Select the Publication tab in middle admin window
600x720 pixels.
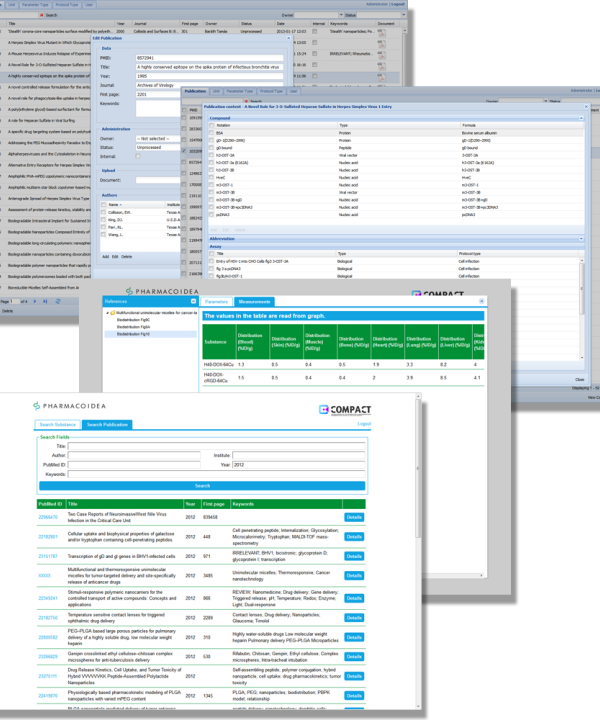(x=195, y=91)
